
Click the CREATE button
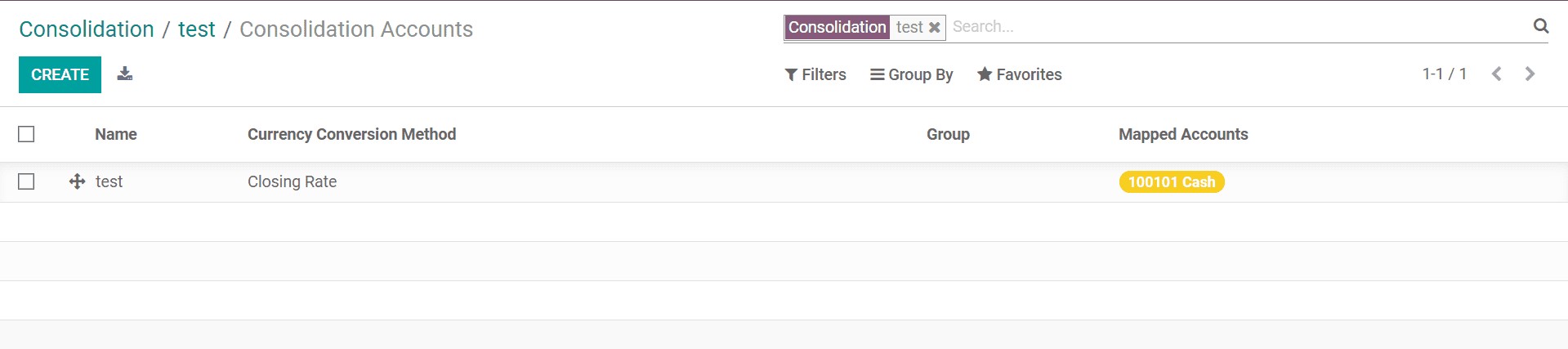point(60,74)
